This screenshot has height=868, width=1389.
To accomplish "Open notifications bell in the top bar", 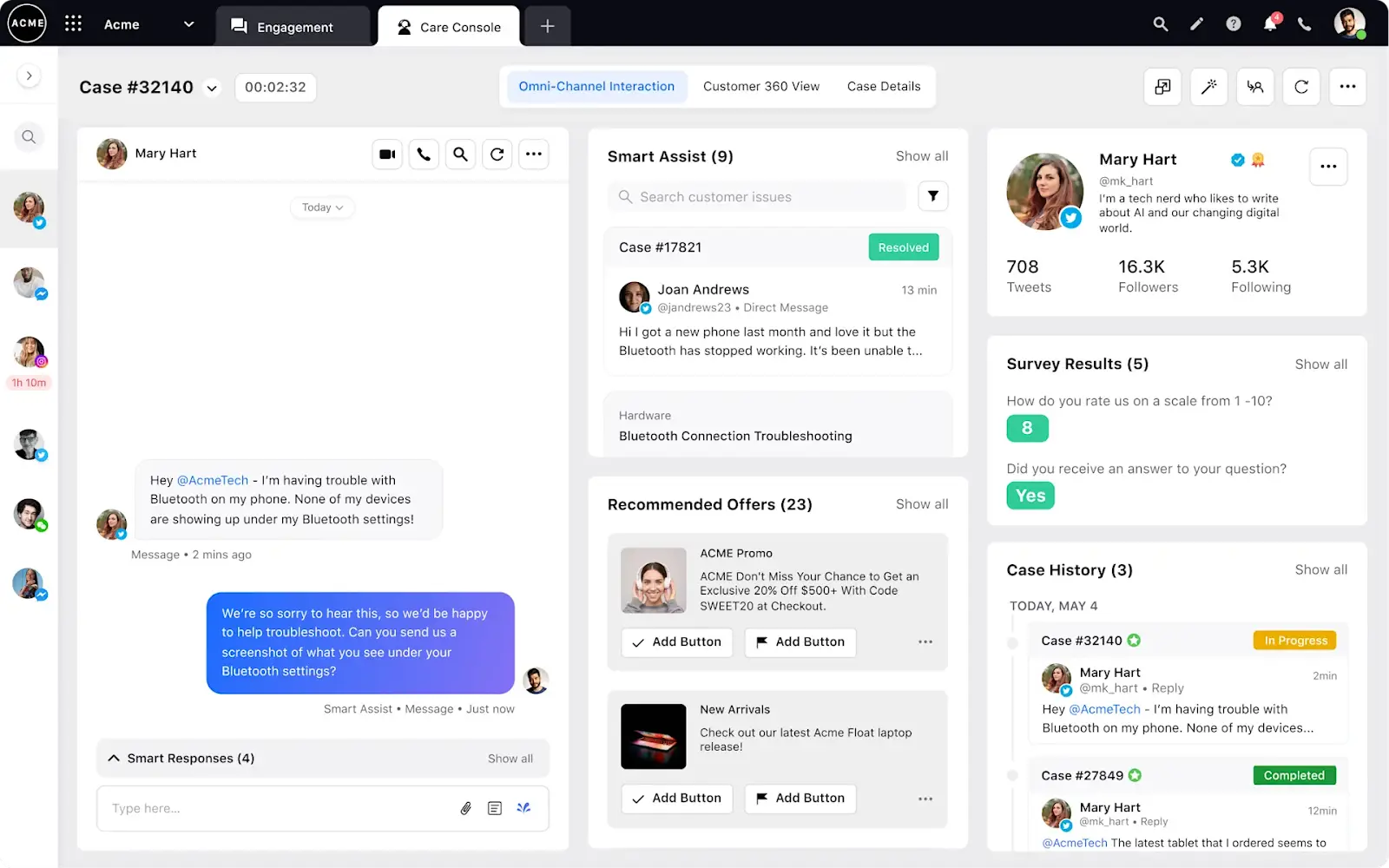I will pyautogui.click(x=1270, y=23).
